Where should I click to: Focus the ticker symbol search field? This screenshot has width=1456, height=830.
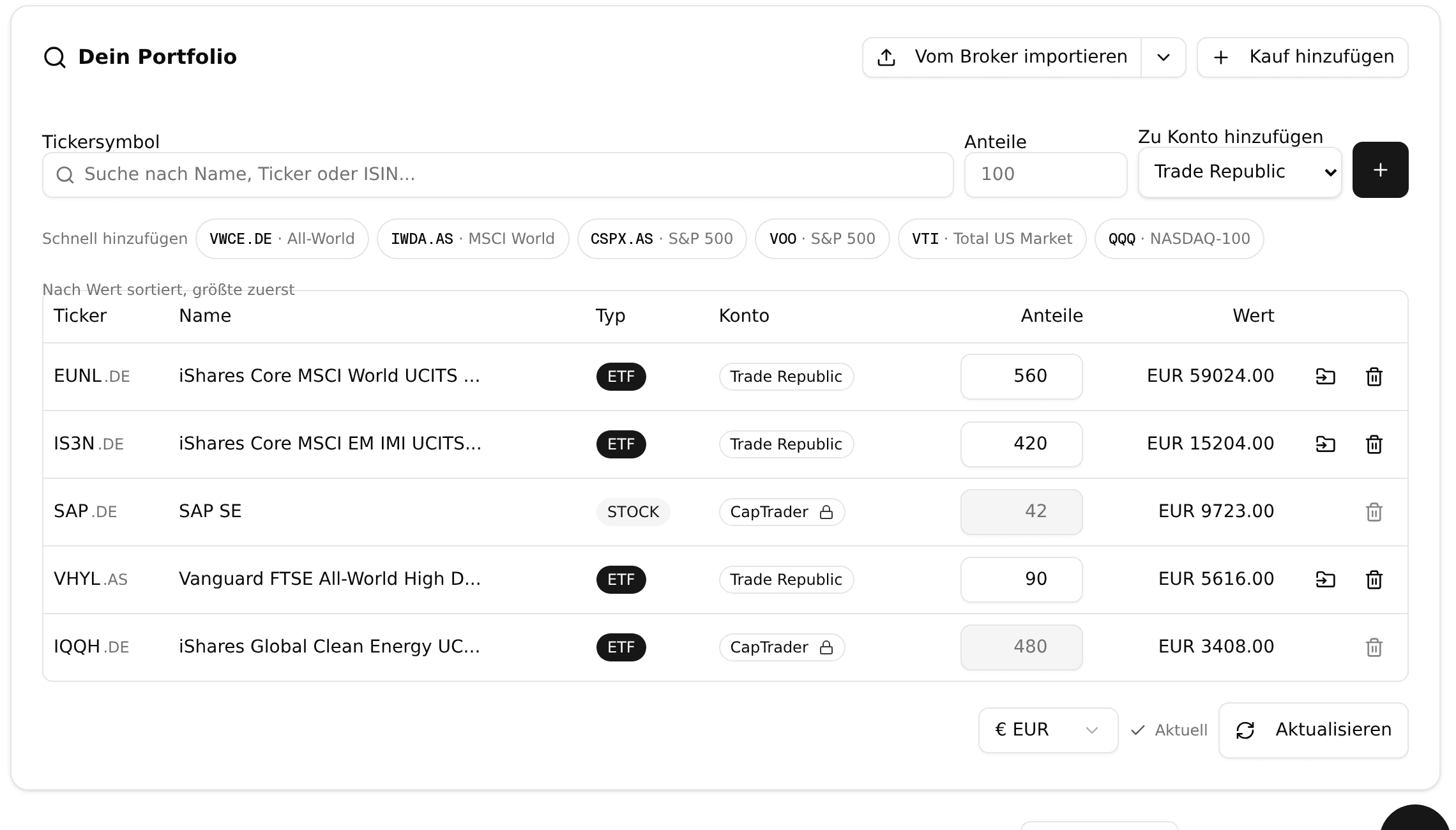pyautogui.click(x=498, y=175)
